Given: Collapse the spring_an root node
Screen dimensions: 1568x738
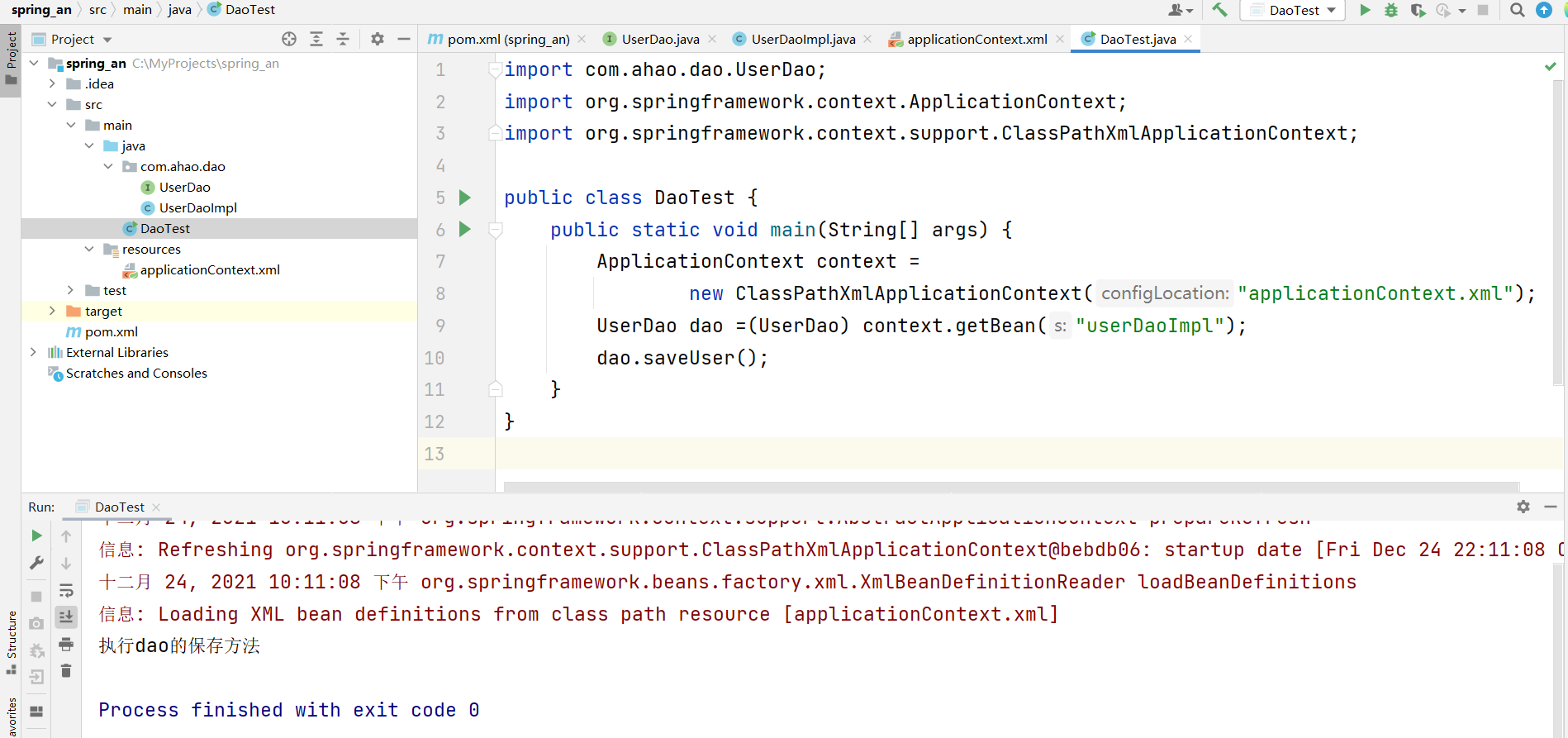Looking at the screenshot, I should click(34, 63).
